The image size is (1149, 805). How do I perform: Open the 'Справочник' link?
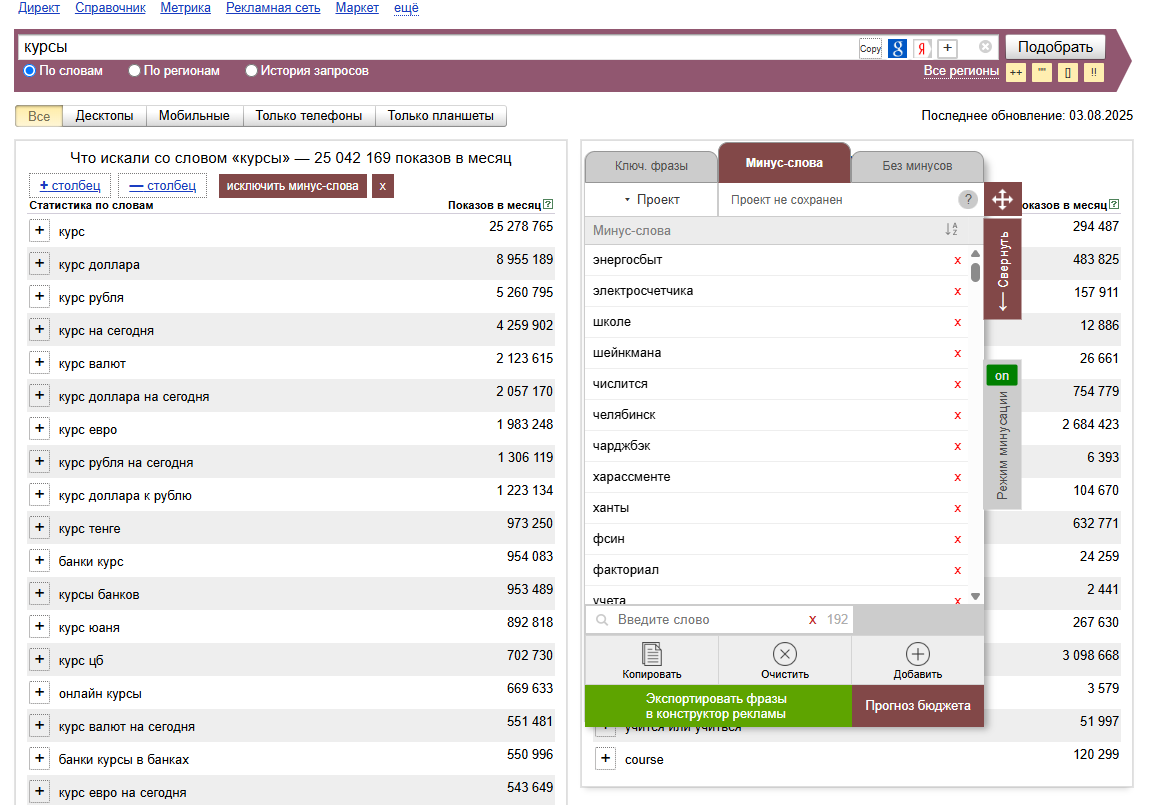pos(110,8)
